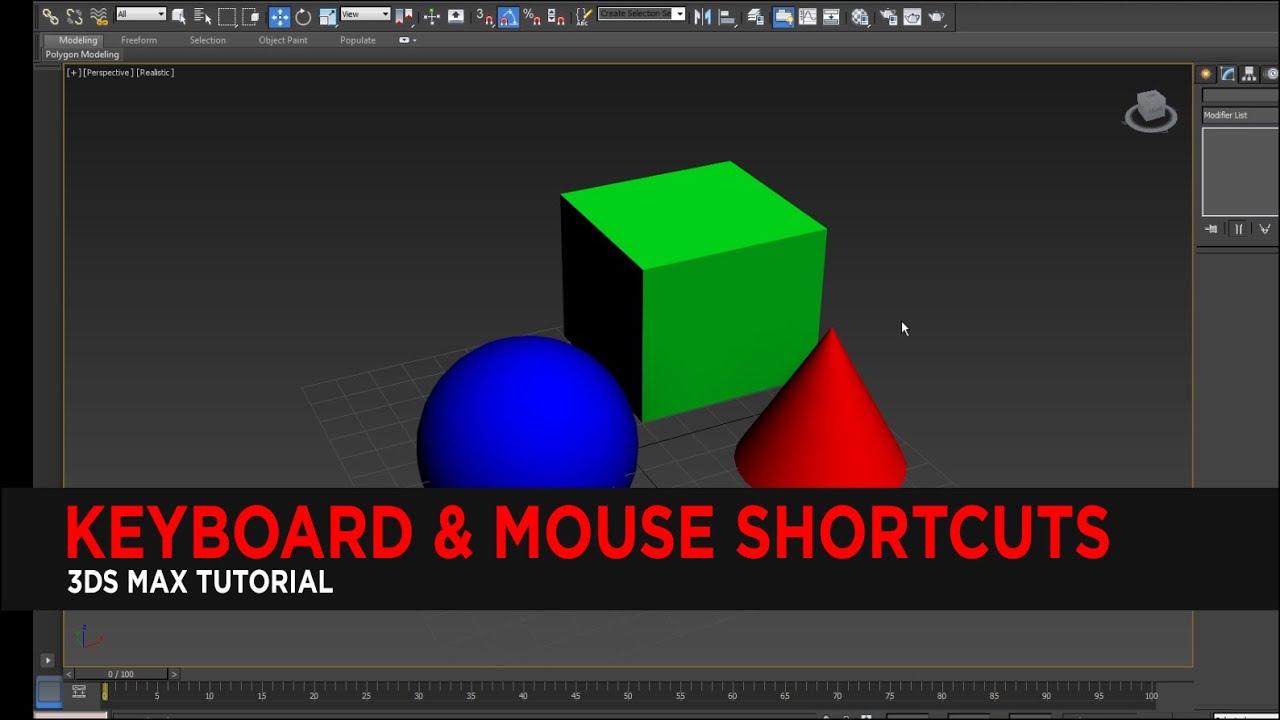1280x720 pixels.
Task: Toggle the 3D Snaps button
Action: 485,16
